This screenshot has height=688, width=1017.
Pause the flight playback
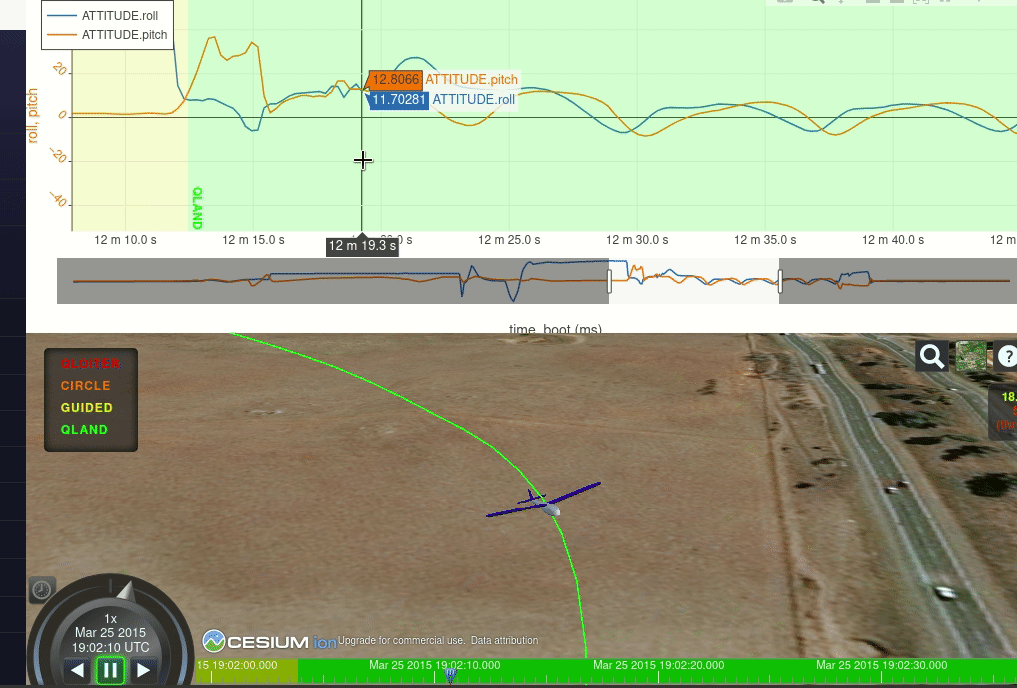tap(110, 670)
